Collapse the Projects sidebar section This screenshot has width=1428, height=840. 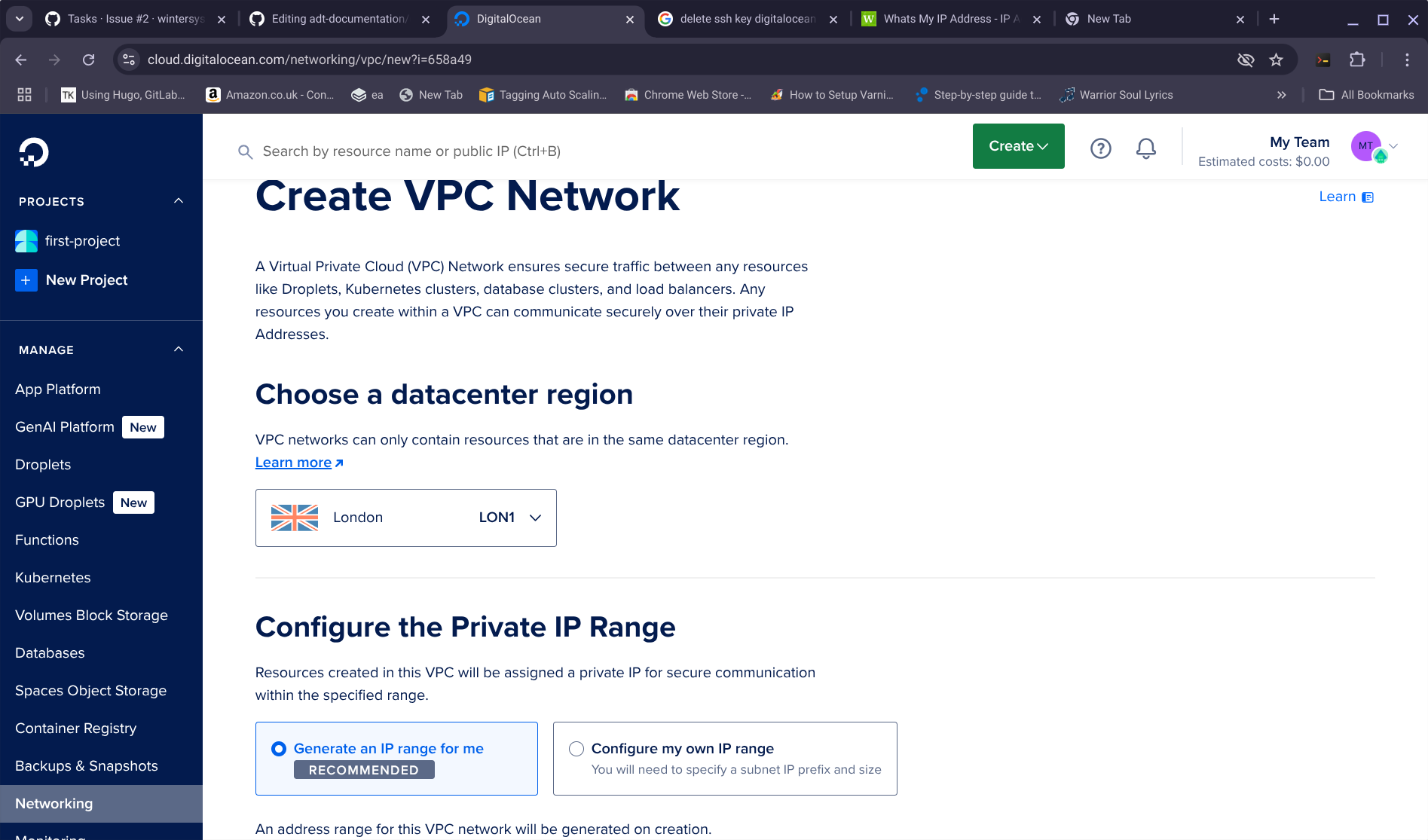click(179, 201)
